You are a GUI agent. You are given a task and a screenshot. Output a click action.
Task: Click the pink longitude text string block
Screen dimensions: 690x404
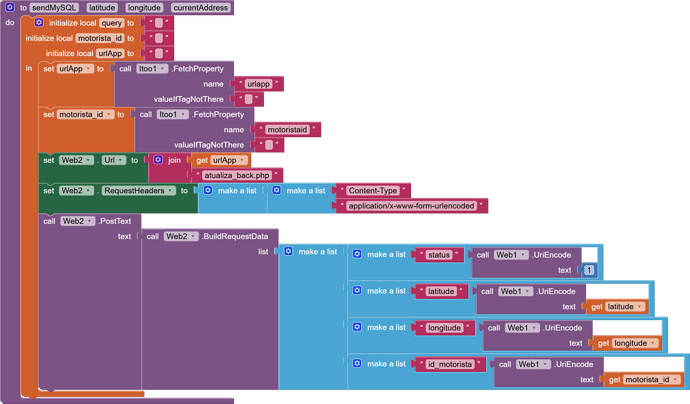click(x=444, y=328)
